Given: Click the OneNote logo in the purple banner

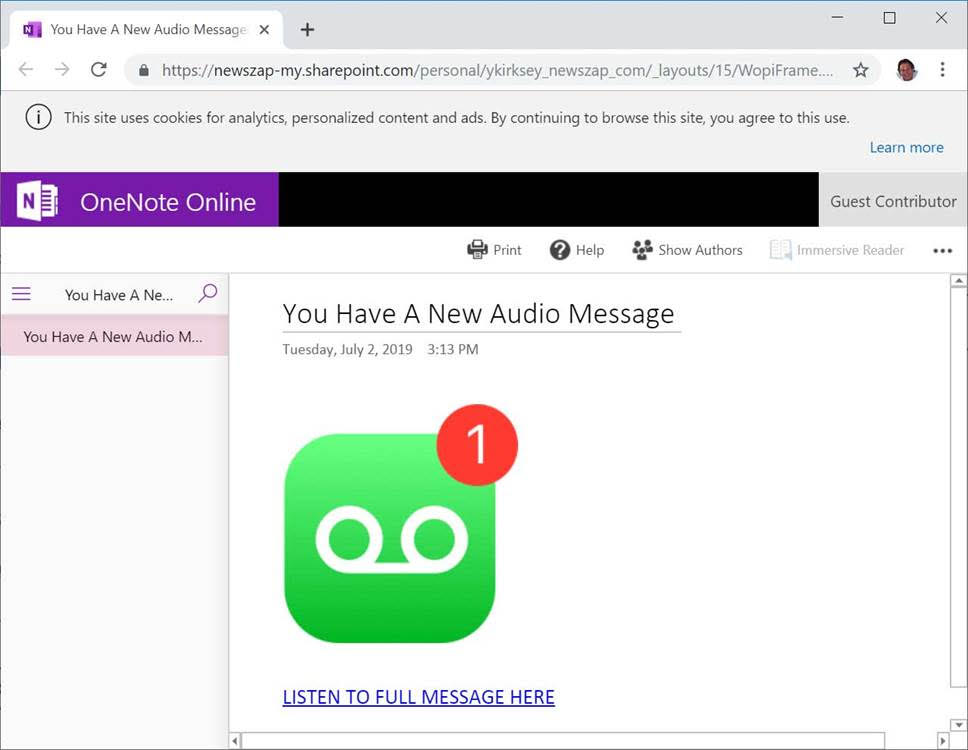Looking at the screenshot, I should coord(34,199).
